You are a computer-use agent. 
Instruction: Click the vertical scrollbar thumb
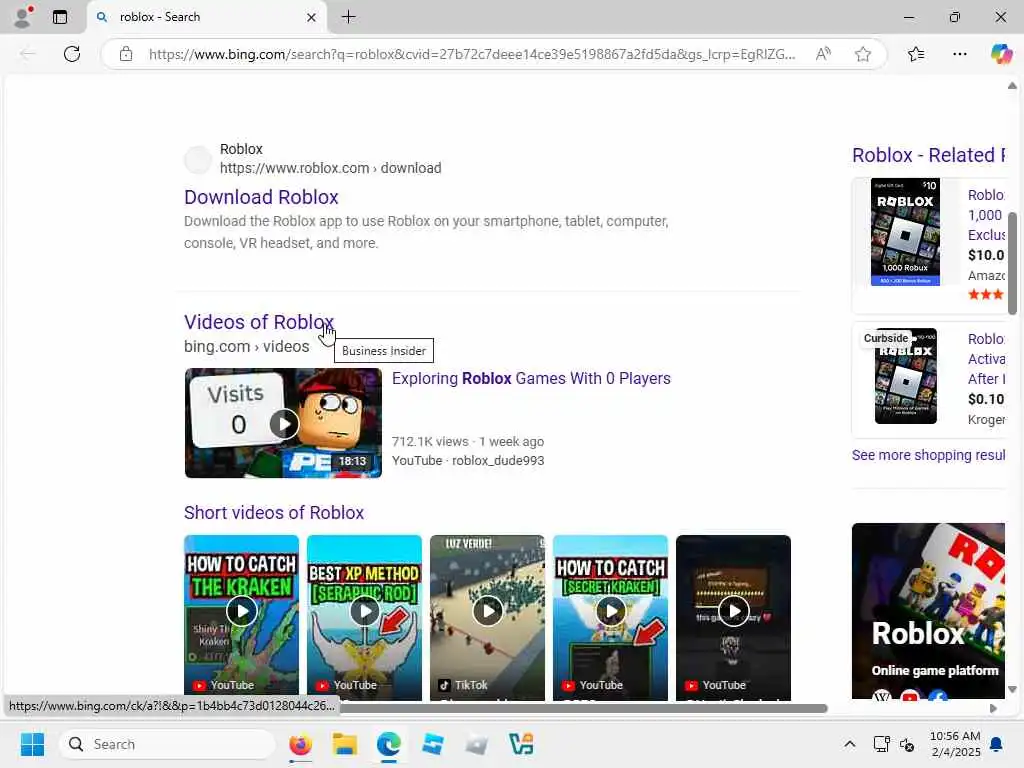point(1012,263)
